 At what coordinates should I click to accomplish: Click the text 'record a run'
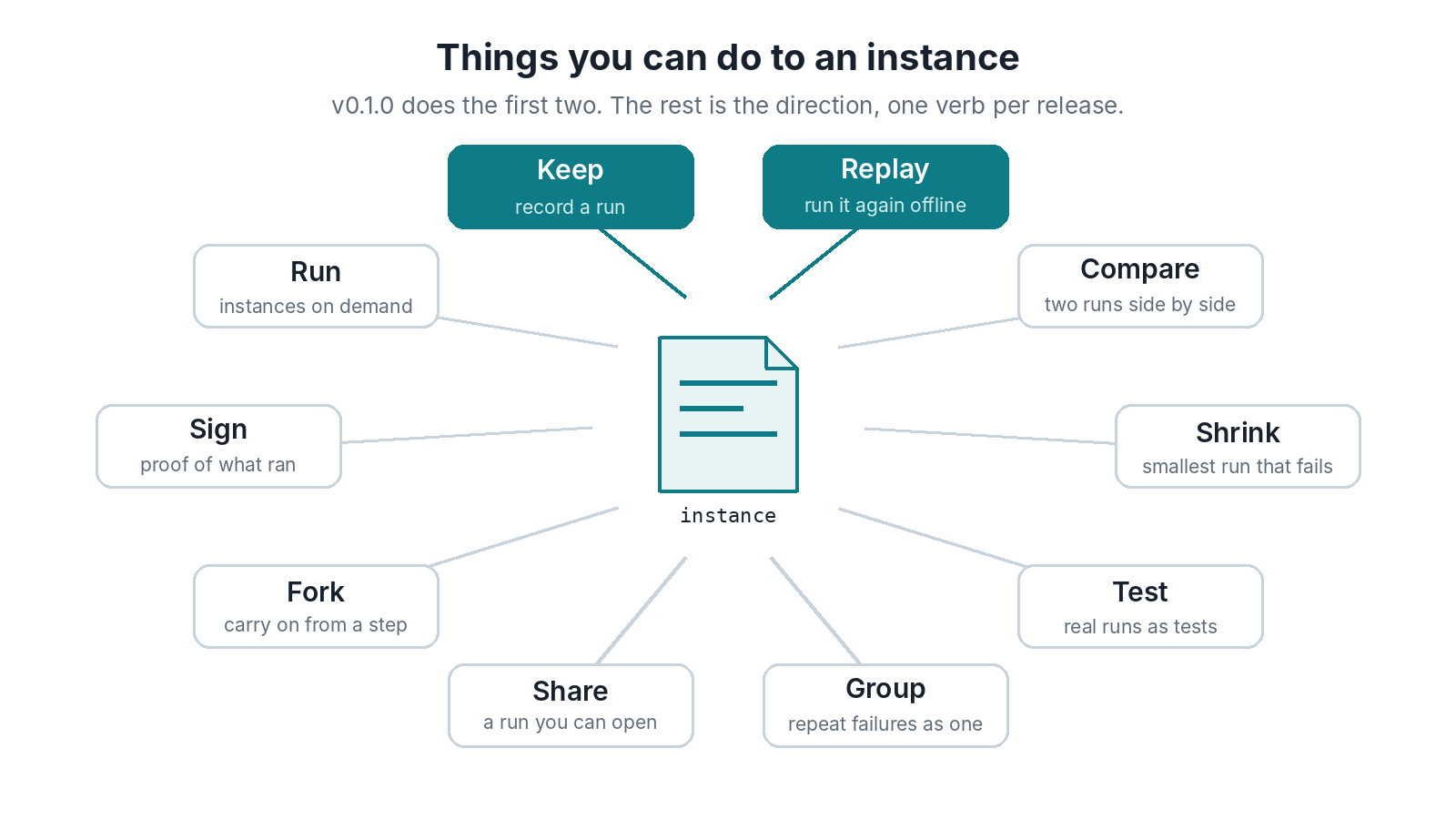point(571,207)
